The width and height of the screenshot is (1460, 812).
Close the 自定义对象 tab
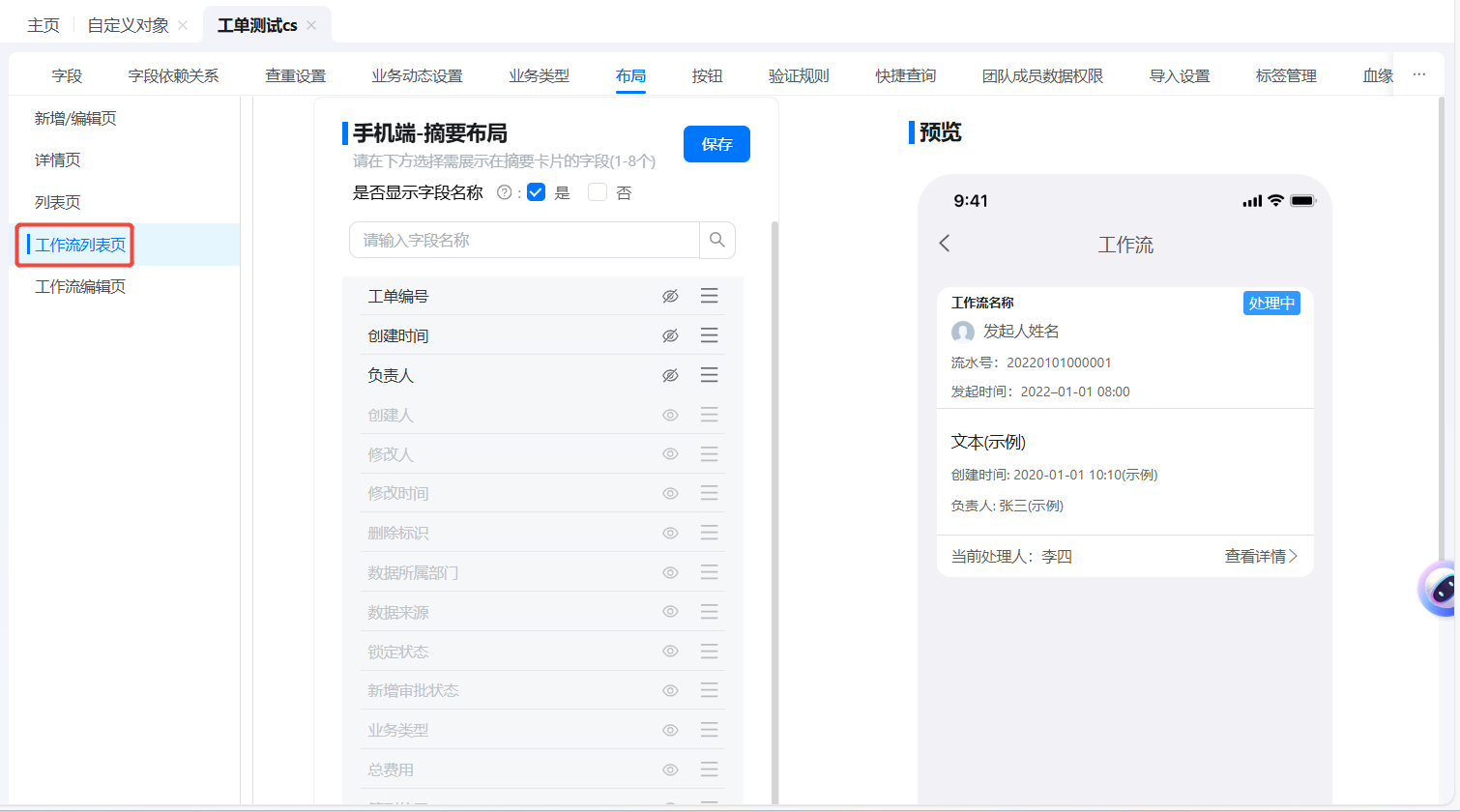[183, 25]
